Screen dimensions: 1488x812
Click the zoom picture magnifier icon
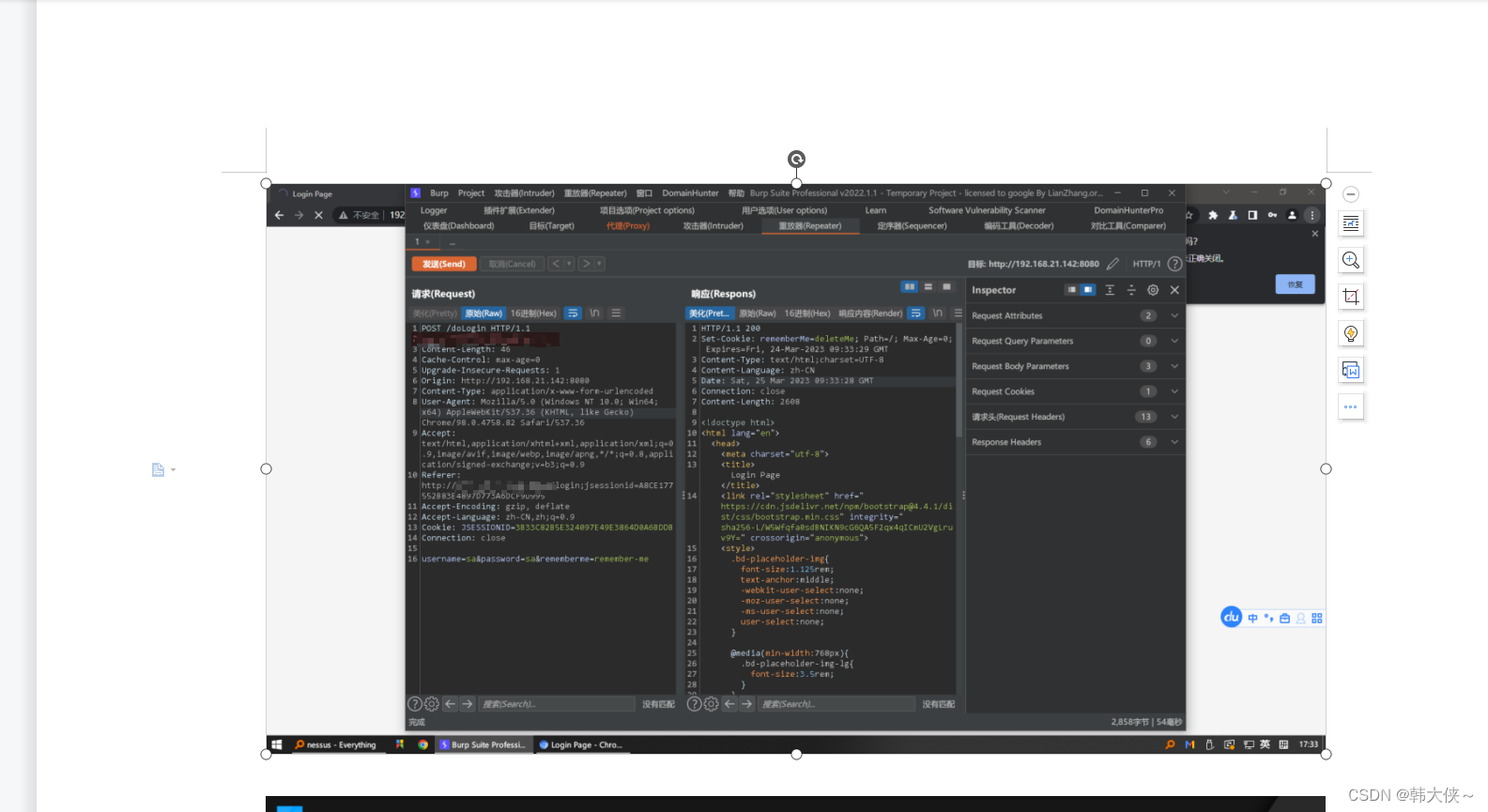1351,260
